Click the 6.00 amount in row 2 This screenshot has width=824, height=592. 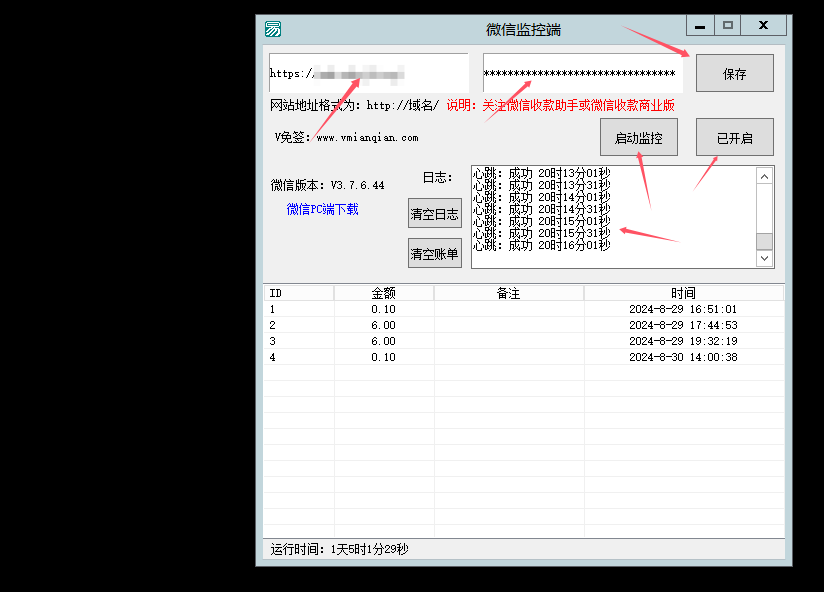click(383, 325)
